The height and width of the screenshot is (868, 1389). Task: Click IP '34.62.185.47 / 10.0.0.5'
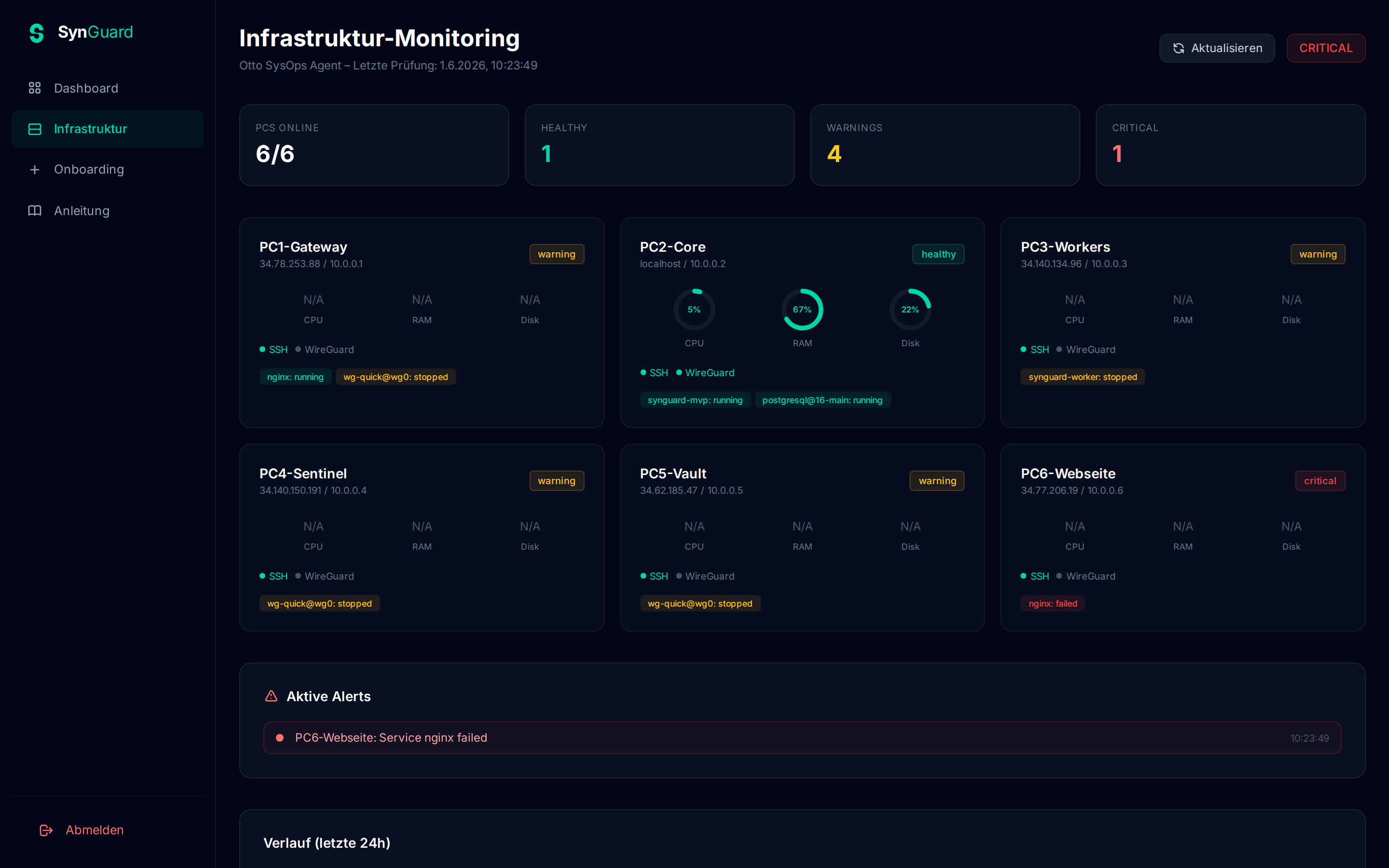point(691,491)
